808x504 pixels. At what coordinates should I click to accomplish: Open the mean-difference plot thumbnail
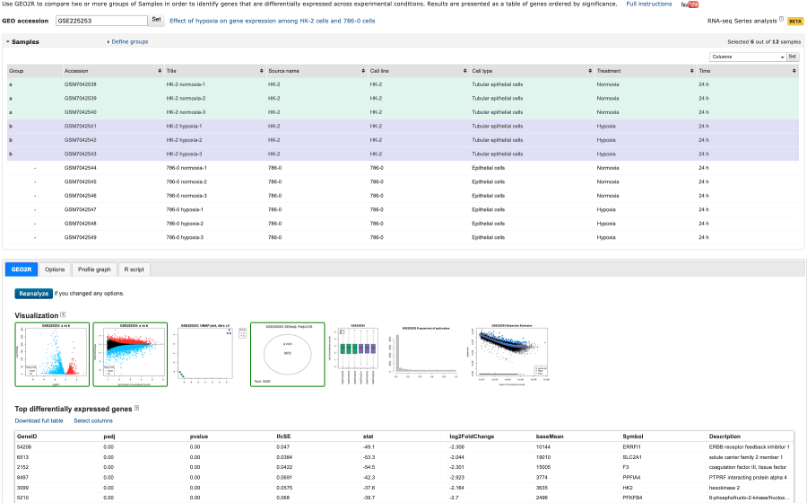pyautogui.click(x=130, y=355)
